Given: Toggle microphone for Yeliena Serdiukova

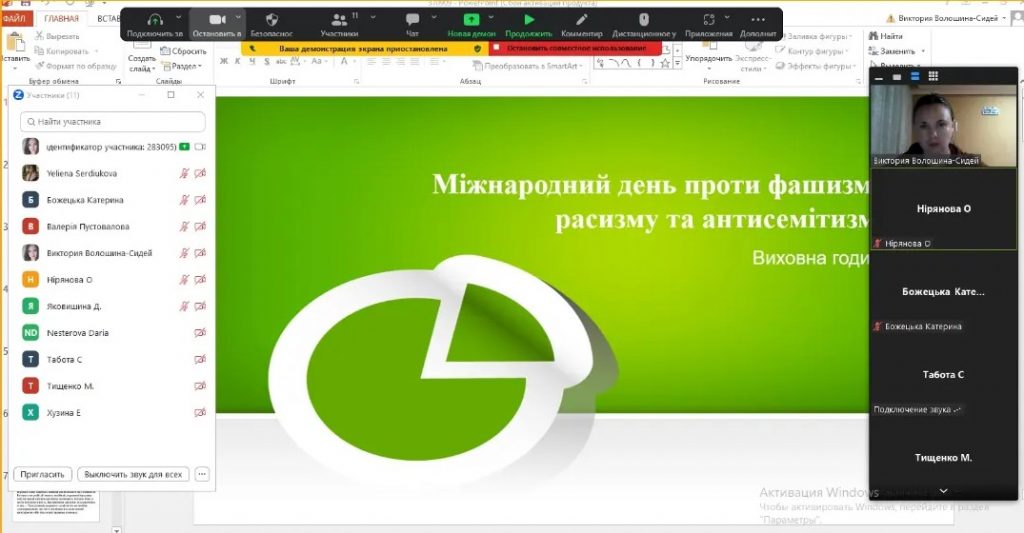Looking at the screenshot, I should (183, 173).
